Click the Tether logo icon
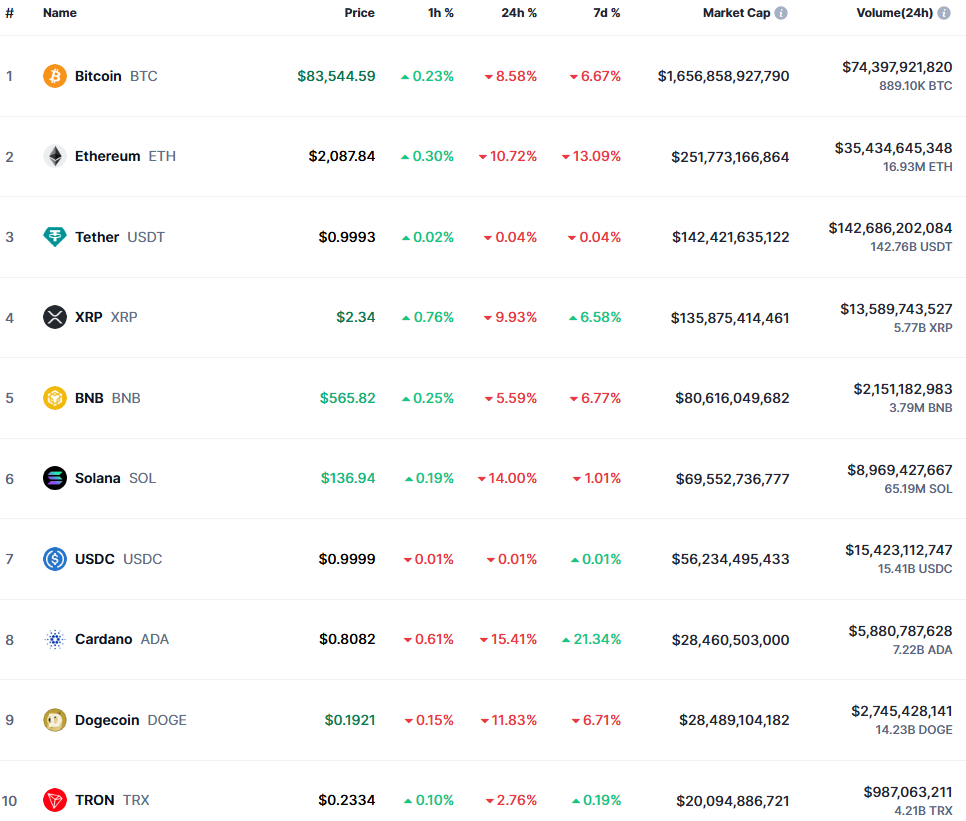Viewport: 966px width, 821px height. coord(55,237)
